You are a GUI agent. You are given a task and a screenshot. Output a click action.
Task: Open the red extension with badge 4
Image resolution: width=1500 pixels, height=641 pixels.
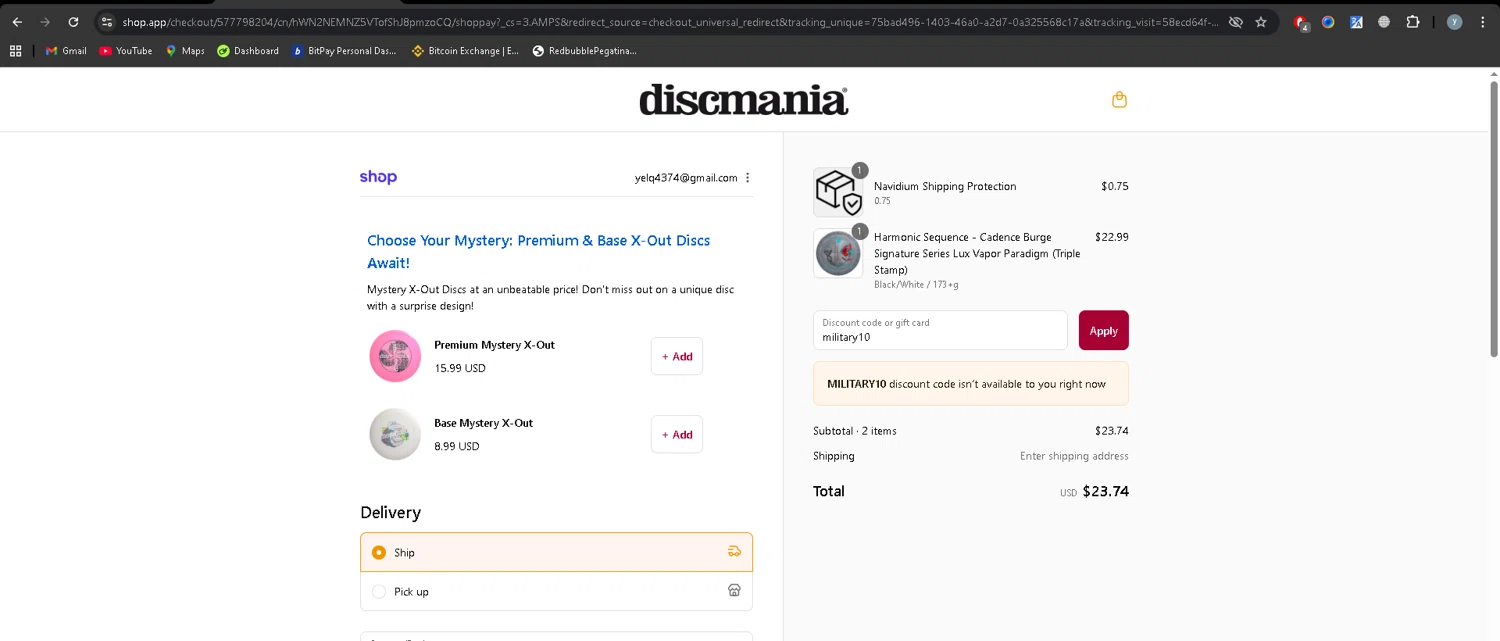point(1300,22)
